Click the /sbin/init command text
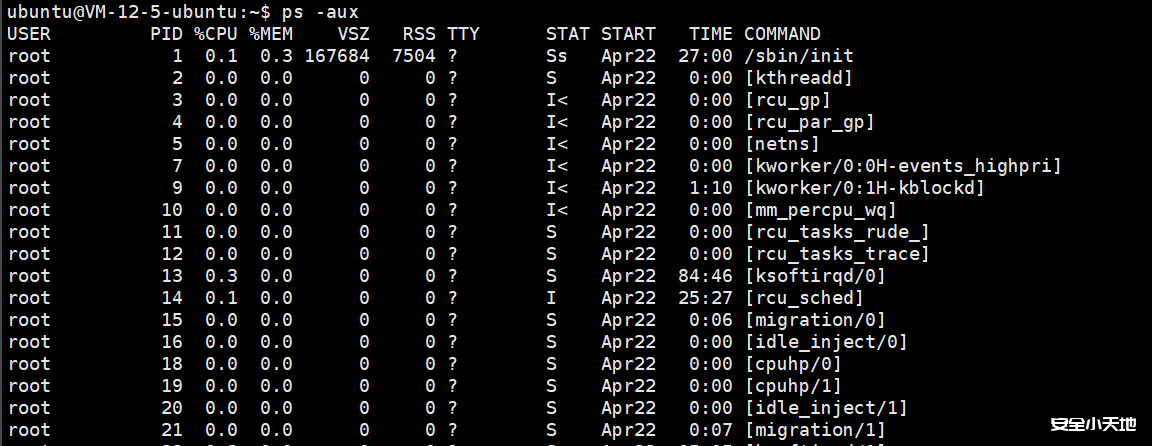Image resolution: width=1152 pixels, height=446 pixels. 799,56
